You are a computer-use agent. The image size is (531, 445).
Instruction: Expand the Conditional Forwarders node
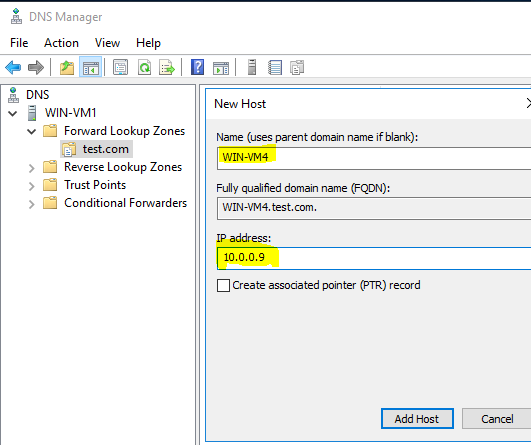click(31, 204)
